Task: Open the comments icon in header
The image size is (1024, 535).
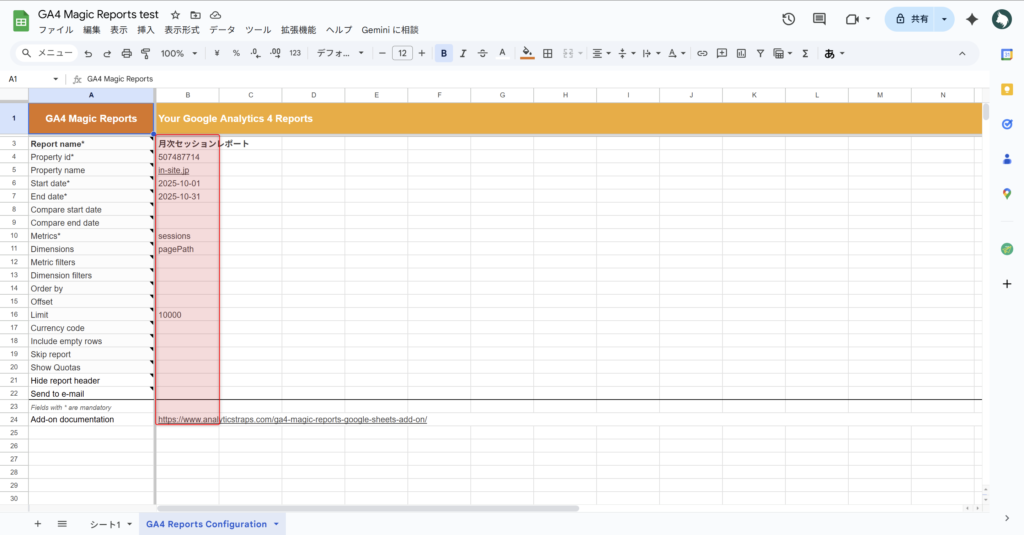Action: tap(820, 19)
